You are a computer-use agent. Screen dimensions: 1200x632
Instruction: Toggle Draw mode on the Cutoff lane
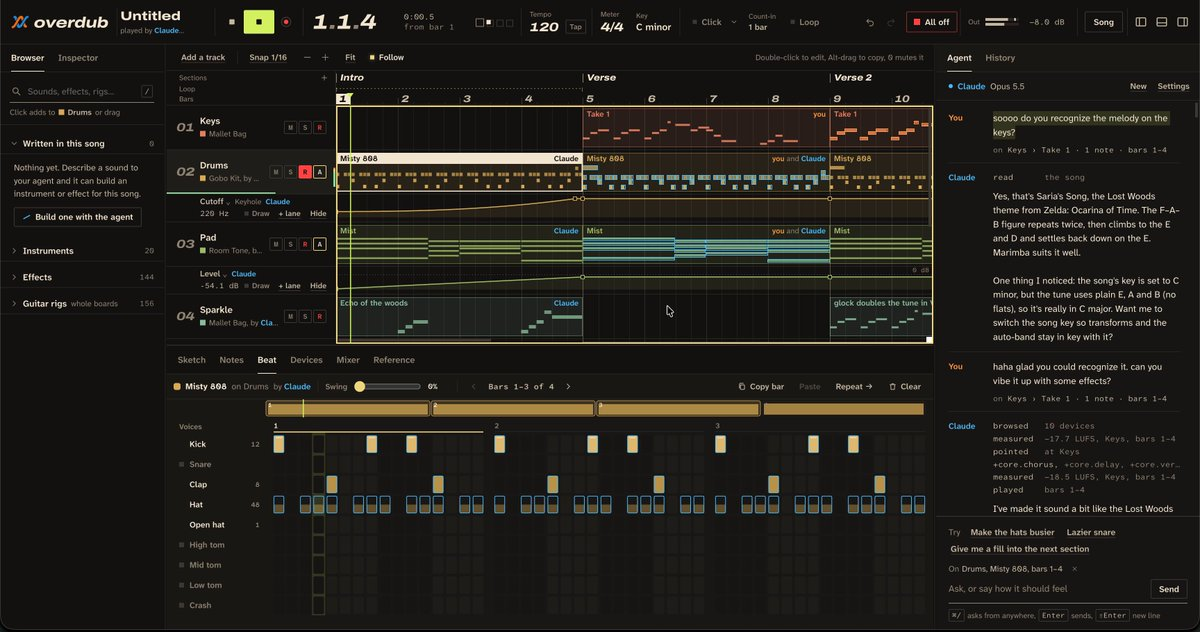pos(257,214)
